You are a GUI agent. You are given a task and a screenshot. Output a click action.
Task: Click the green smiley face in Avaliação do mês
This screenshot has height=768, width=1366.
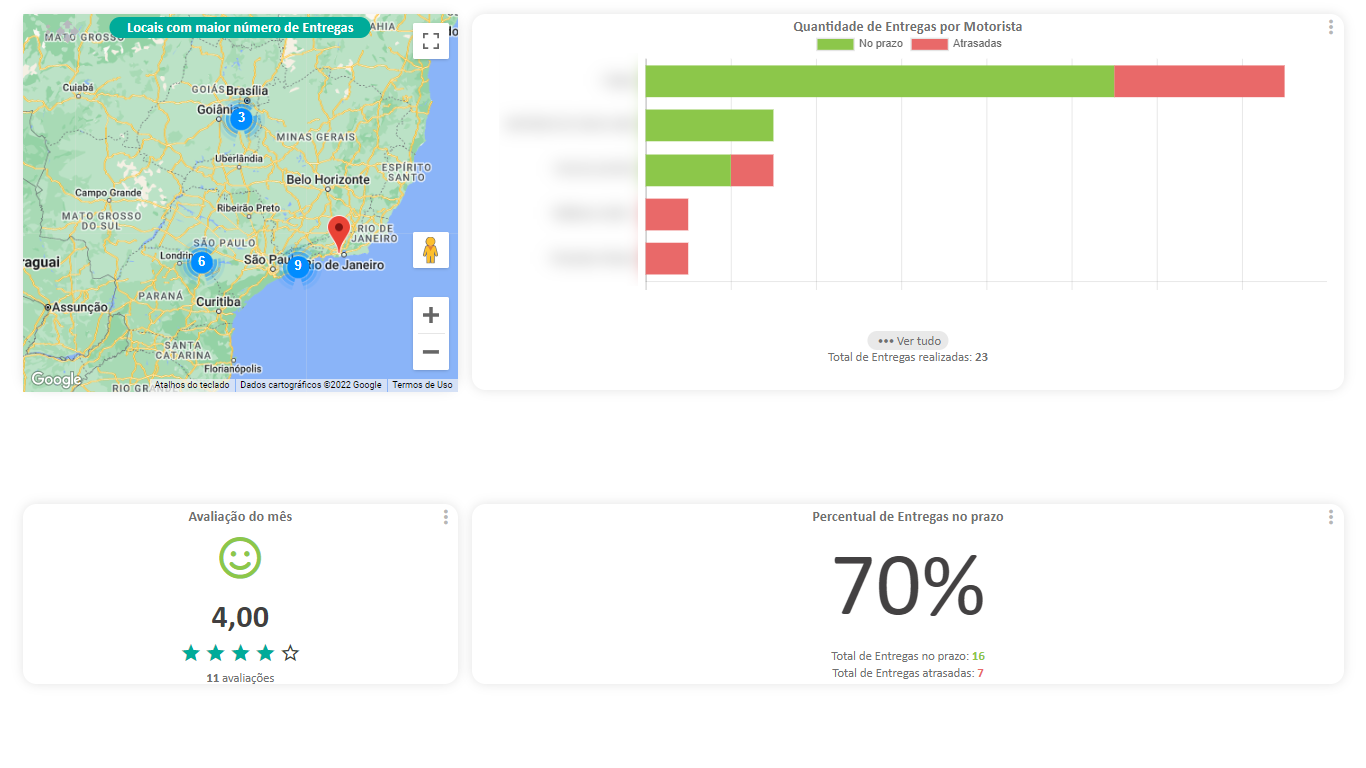pos(240,558)
